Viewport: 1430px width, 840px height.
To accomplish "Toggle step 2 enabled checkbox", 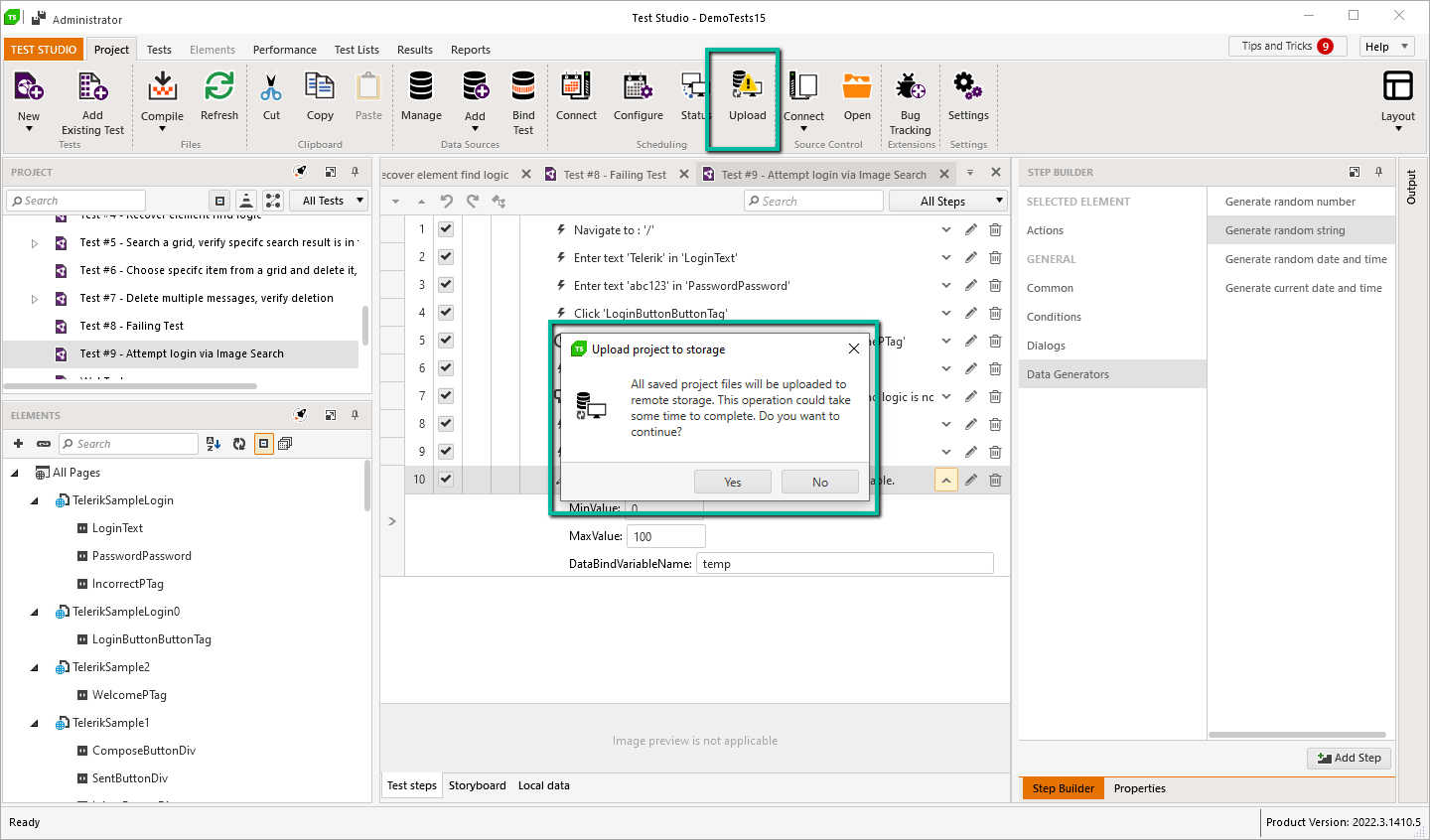I will point(446,257).
